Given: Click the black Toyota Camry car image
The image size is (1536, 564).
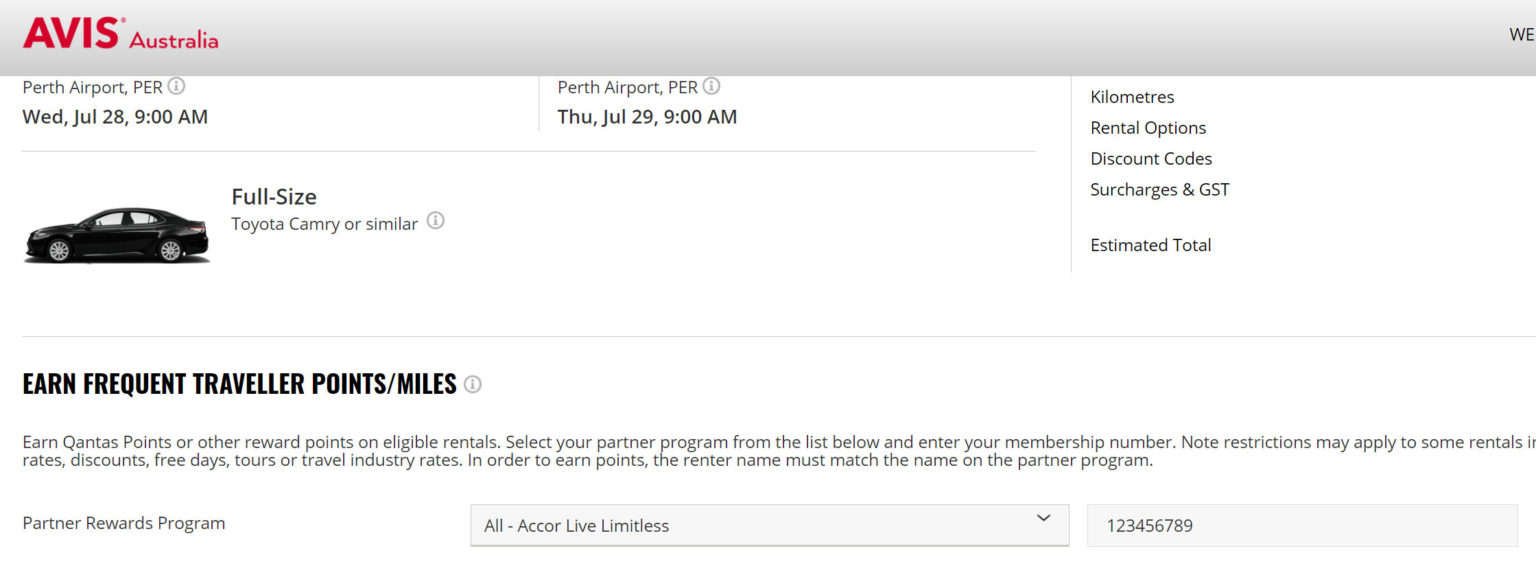Looking at the screenshot, I should pos(117,234).
